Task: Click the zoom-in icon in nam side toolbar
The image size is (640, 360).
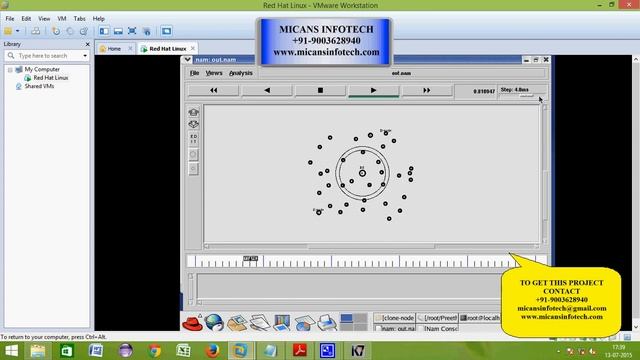Action: 193,112
